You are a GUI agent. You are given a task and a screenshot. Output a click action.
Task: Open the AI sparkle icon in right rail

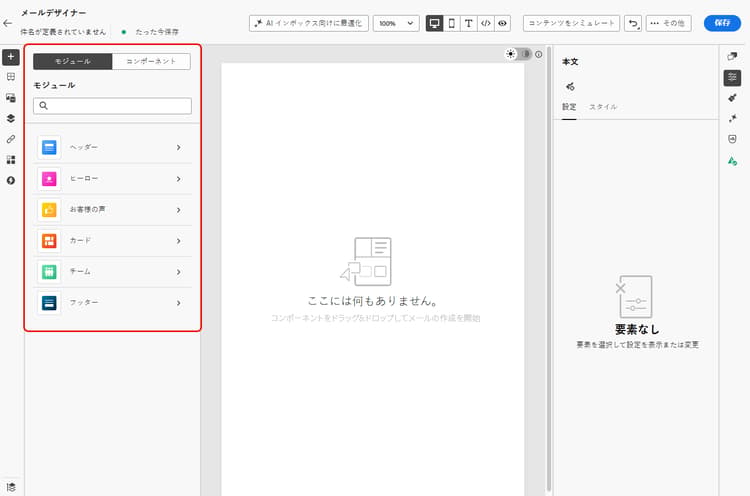pos(732,119)
